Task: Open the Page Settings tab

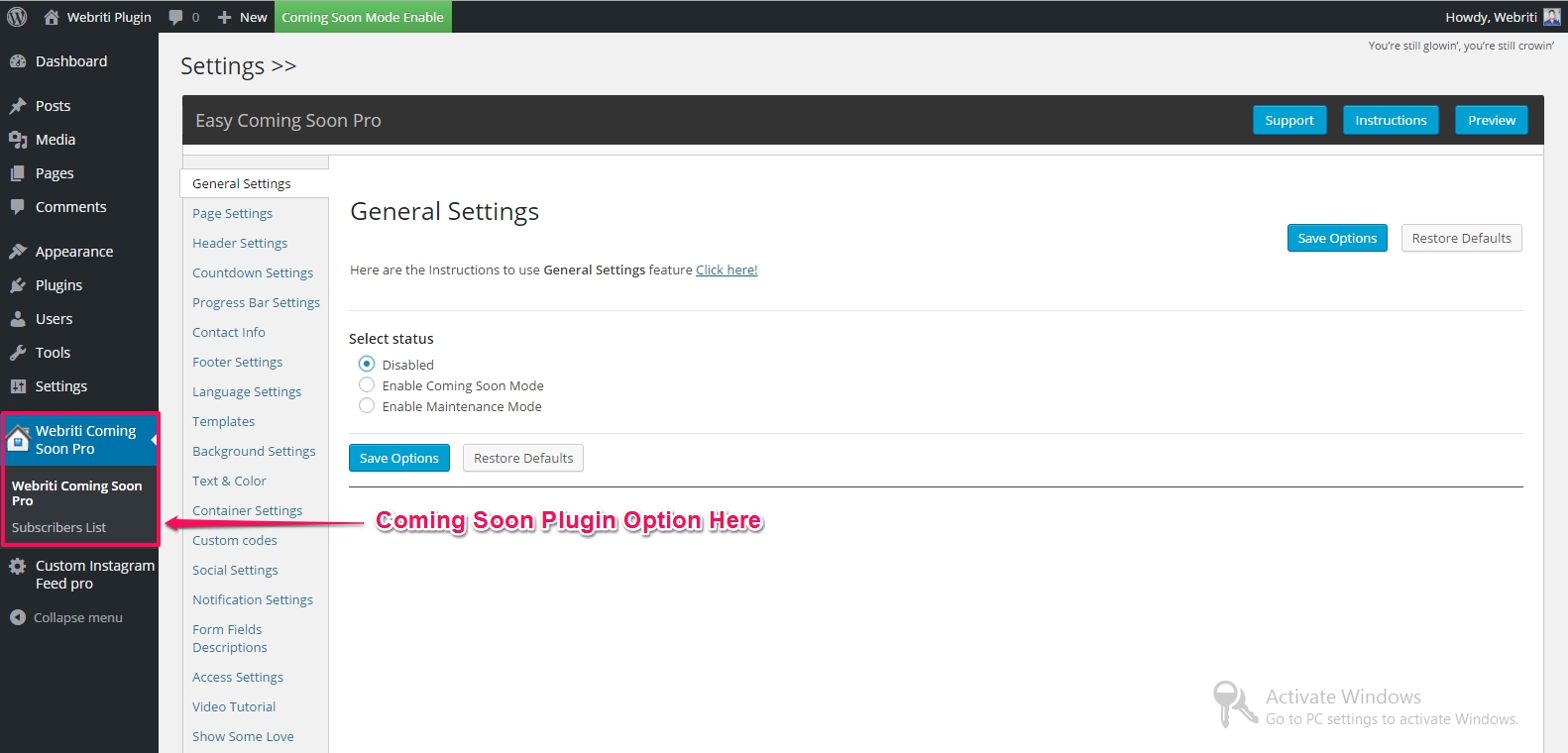Action: pos(232,213)
